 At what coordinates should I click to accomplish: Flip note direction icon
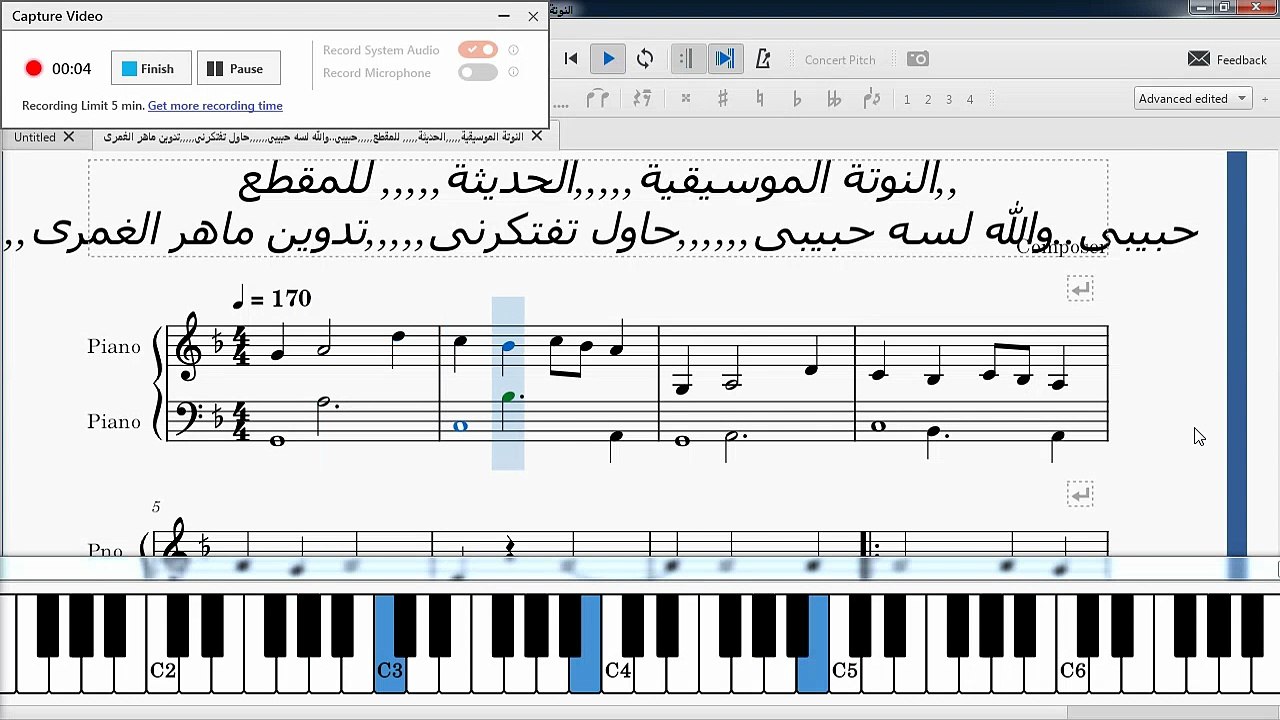871,99
